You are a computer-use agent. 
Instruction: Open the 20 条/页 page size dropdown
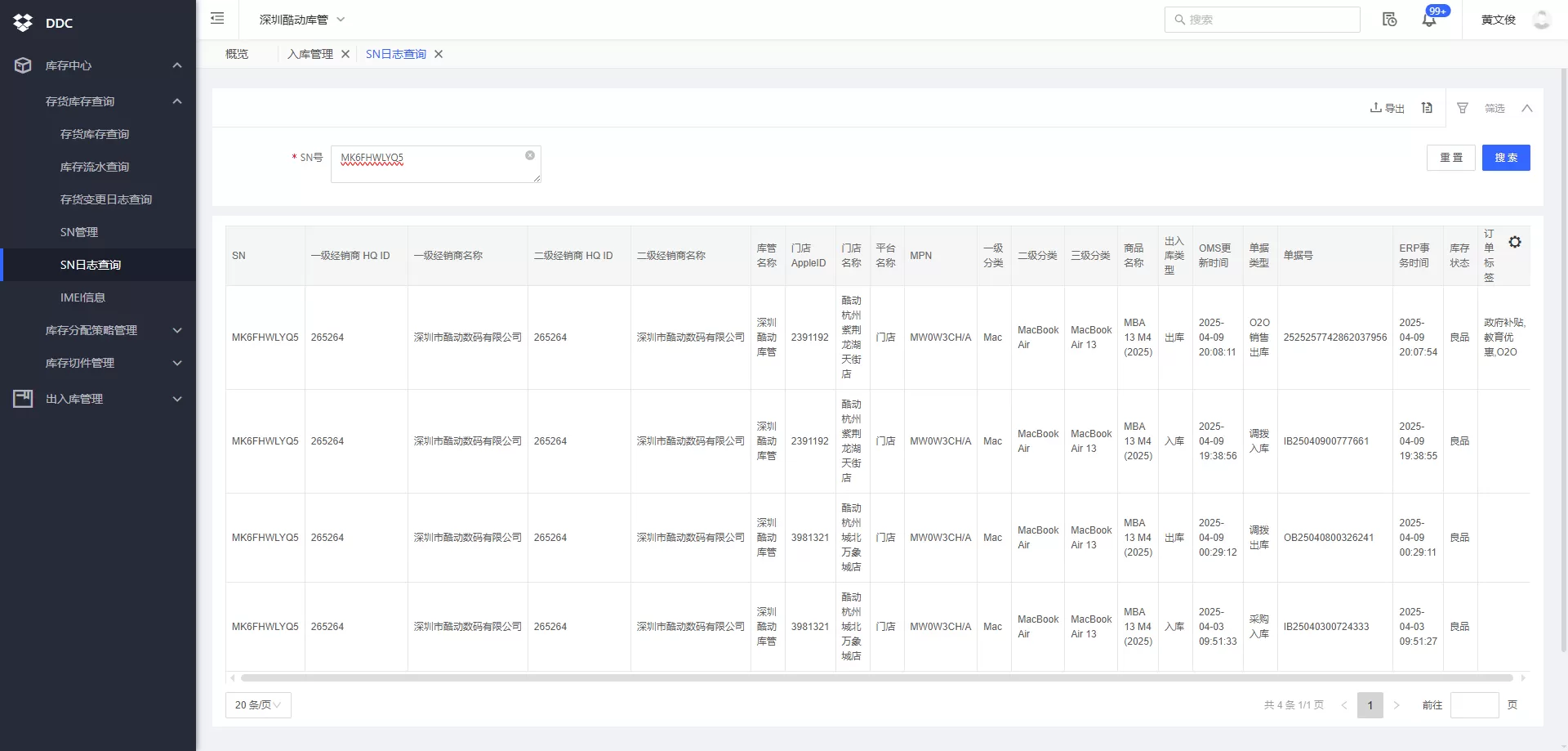pyautogui.click(x=258, y=704)
